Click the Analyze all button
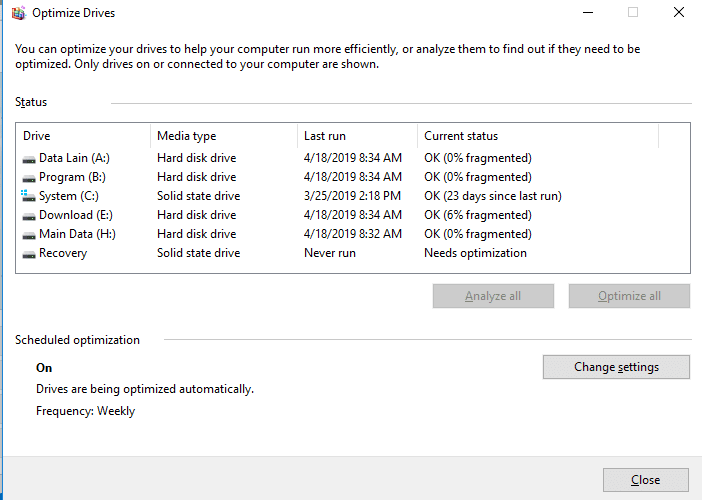The width and height of the screenshot is (702, 500). [x=493, y=296]
